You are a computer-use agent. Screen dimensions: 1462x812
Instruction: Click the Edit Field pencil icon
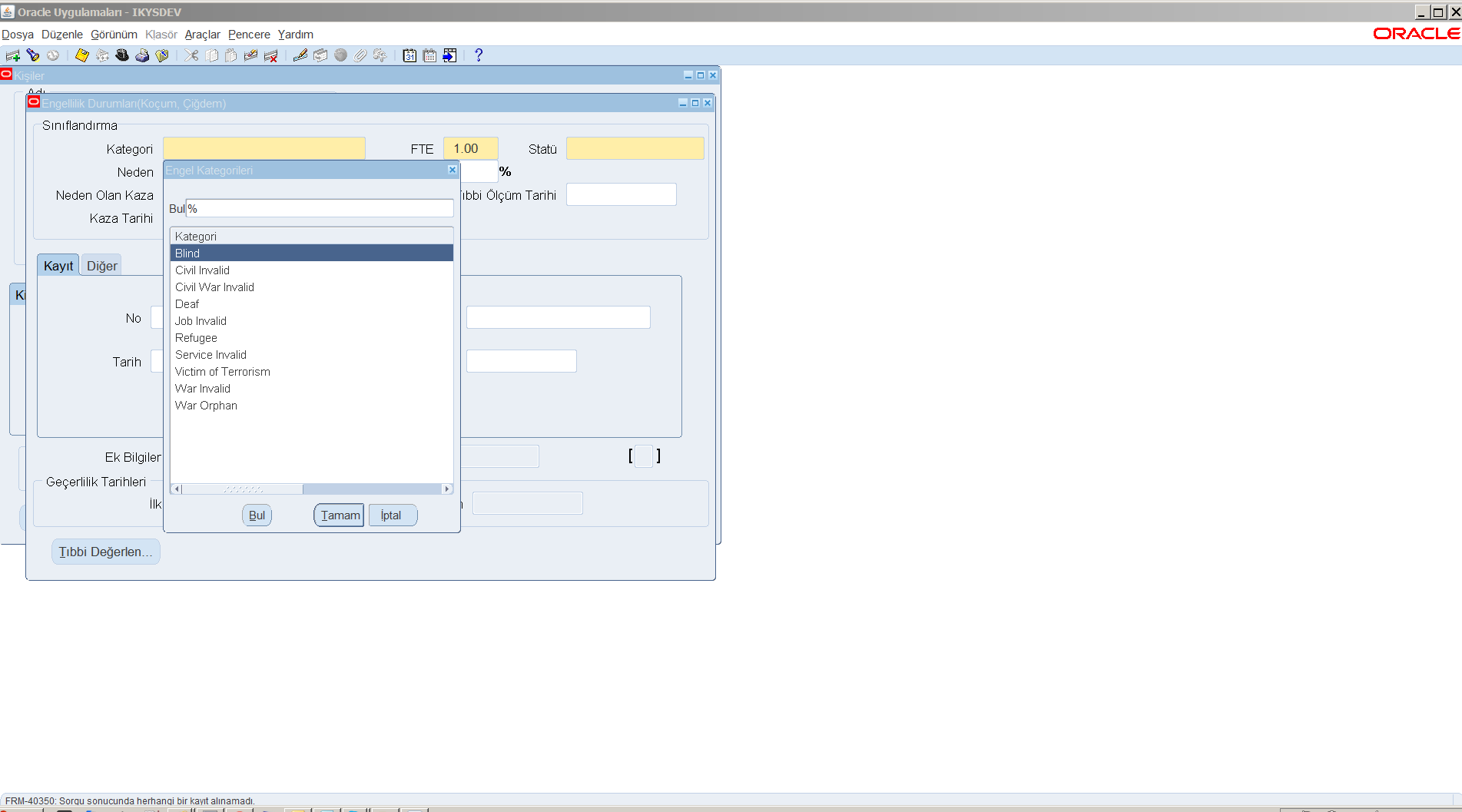click(x=300, y=55)
